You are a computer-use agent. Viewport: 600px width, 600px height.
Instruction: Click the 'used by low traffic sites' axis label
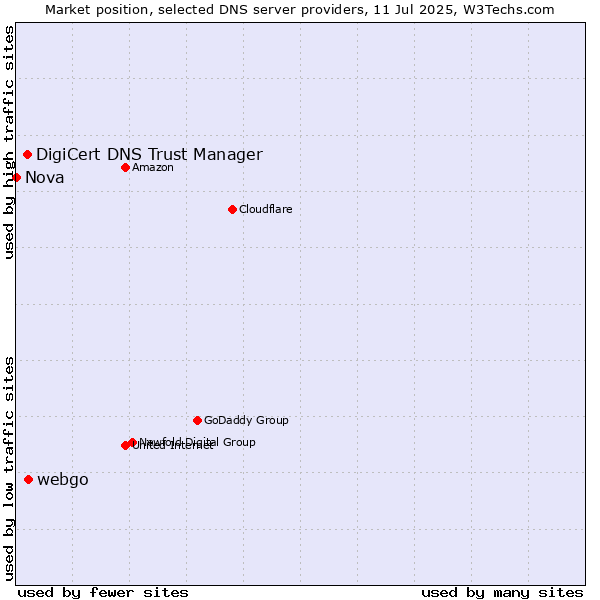click(x=9, y=469)
